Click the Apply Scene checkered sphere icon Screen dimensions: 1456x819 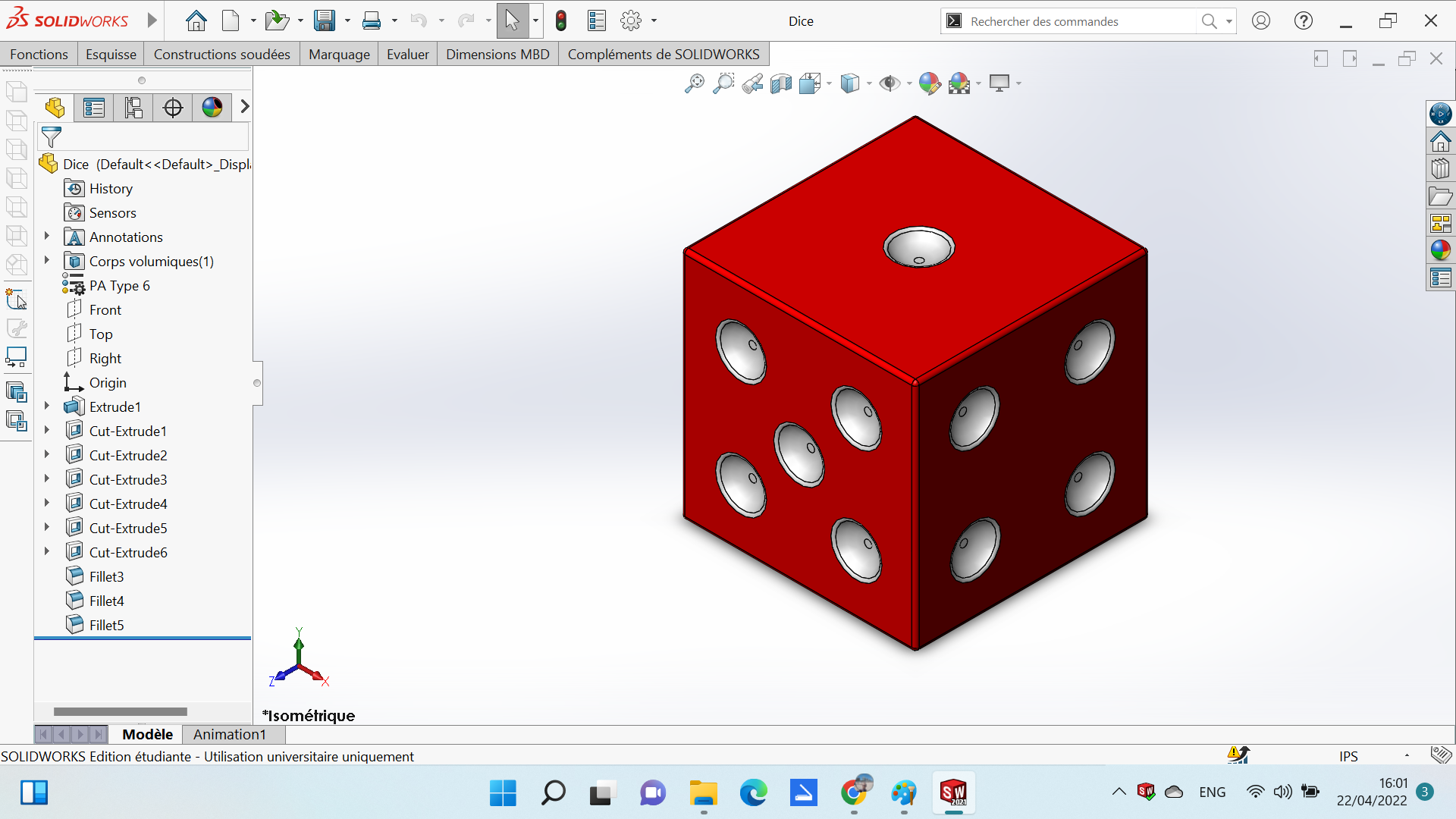pos(959,83)
